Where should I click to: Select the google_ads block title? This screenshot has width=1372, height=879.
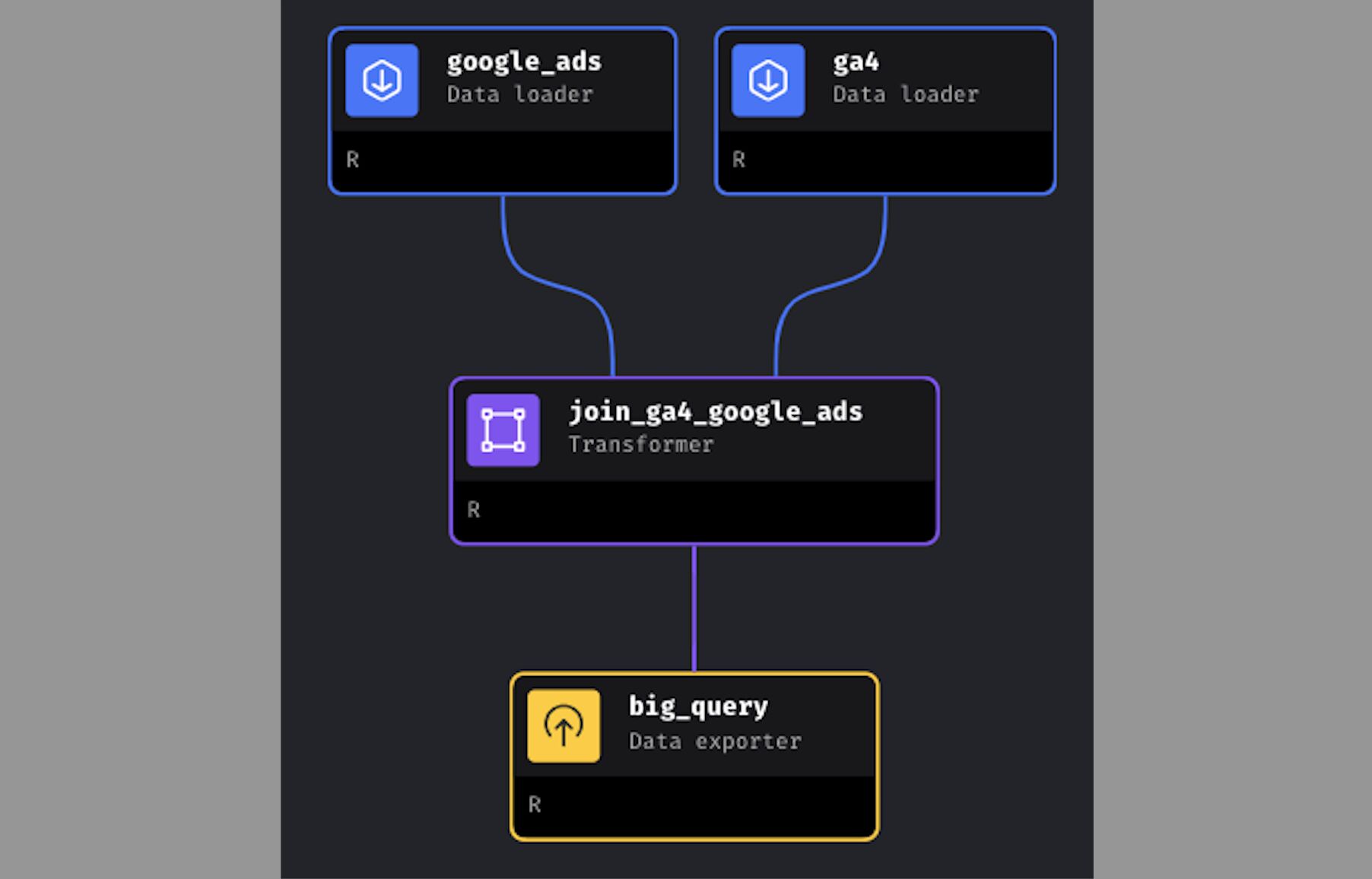(524, 62)
